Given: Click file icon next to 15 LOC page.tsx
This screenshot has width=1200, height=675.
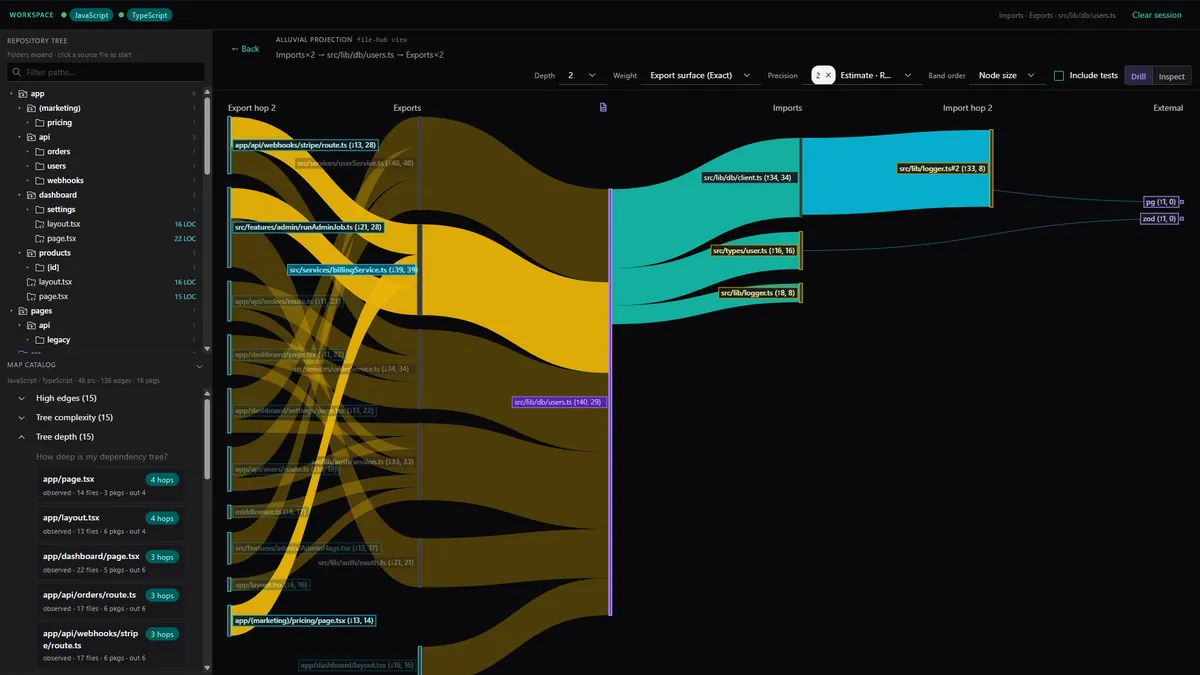Looking at the screenshot, I should [31, 296].
